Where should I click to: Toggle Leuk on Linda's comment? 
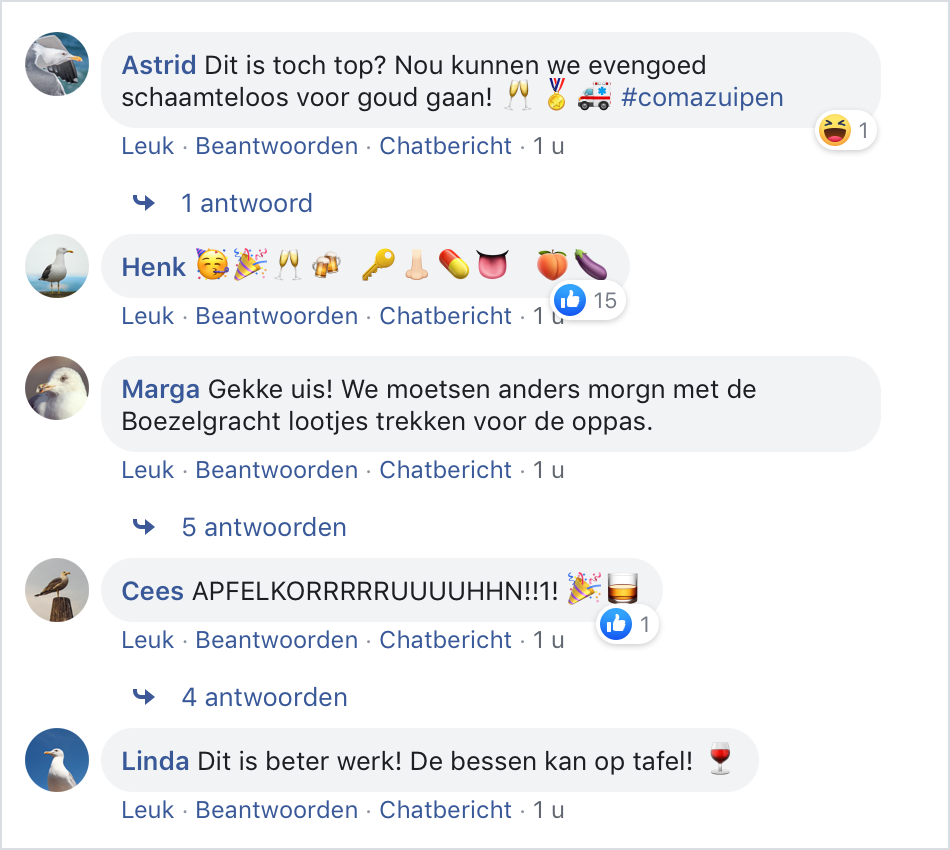pos(148,810)
